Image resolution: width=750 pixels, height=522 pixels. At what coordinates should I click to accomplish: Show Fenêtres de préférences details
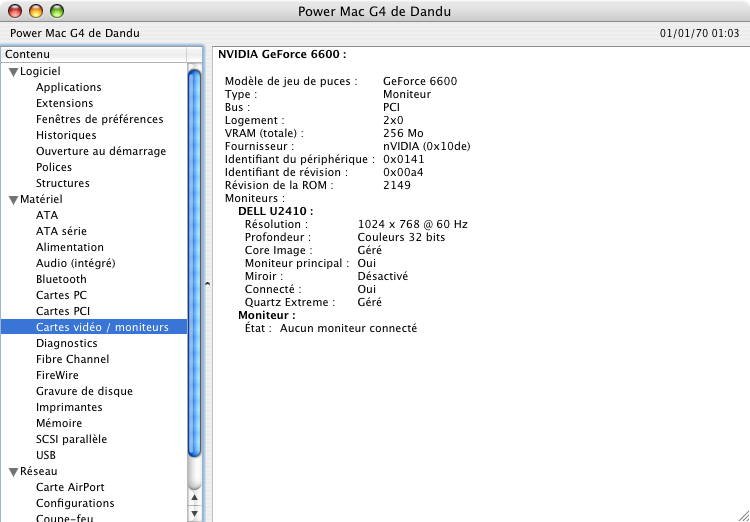(x=99, y=119)
